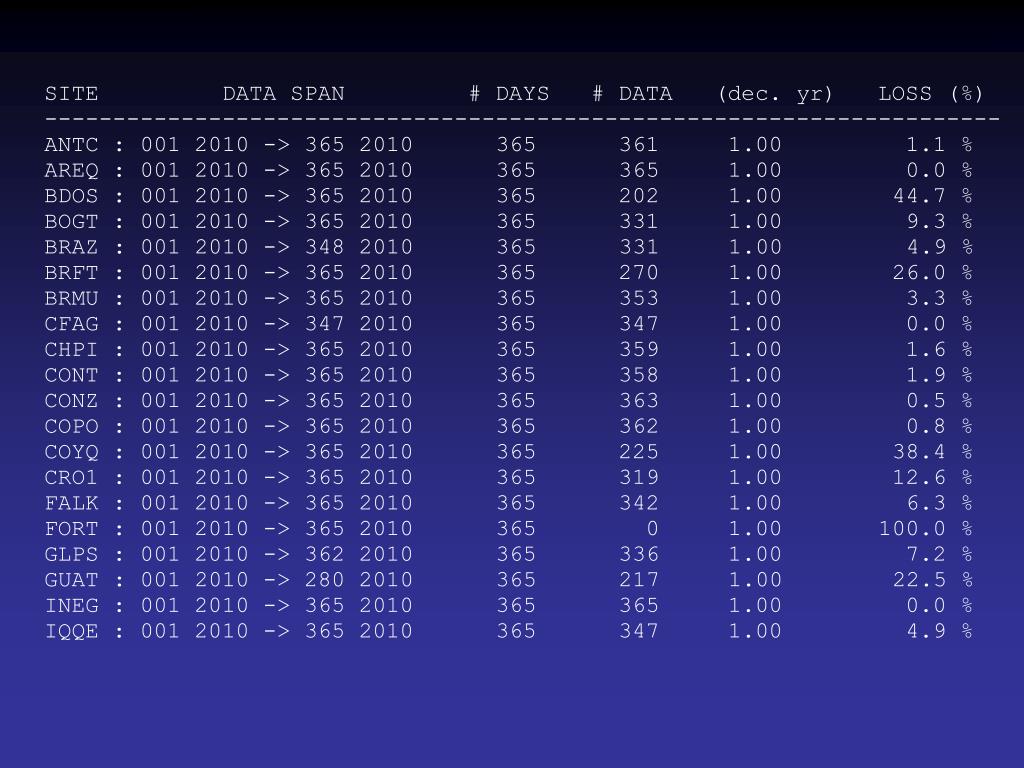Click the 1.9 % loss value for CONT
1024x768 pixels.
click(940, 375)
